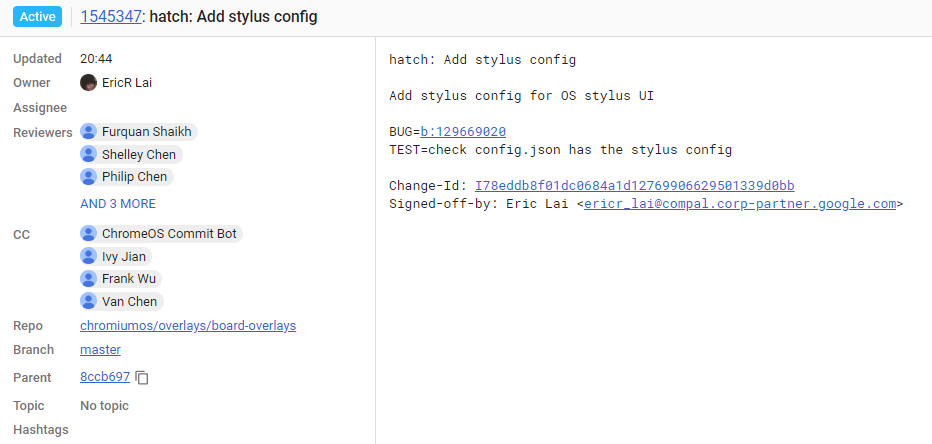Click Ivy Jian's CC avatar icon

pos(89,256)
